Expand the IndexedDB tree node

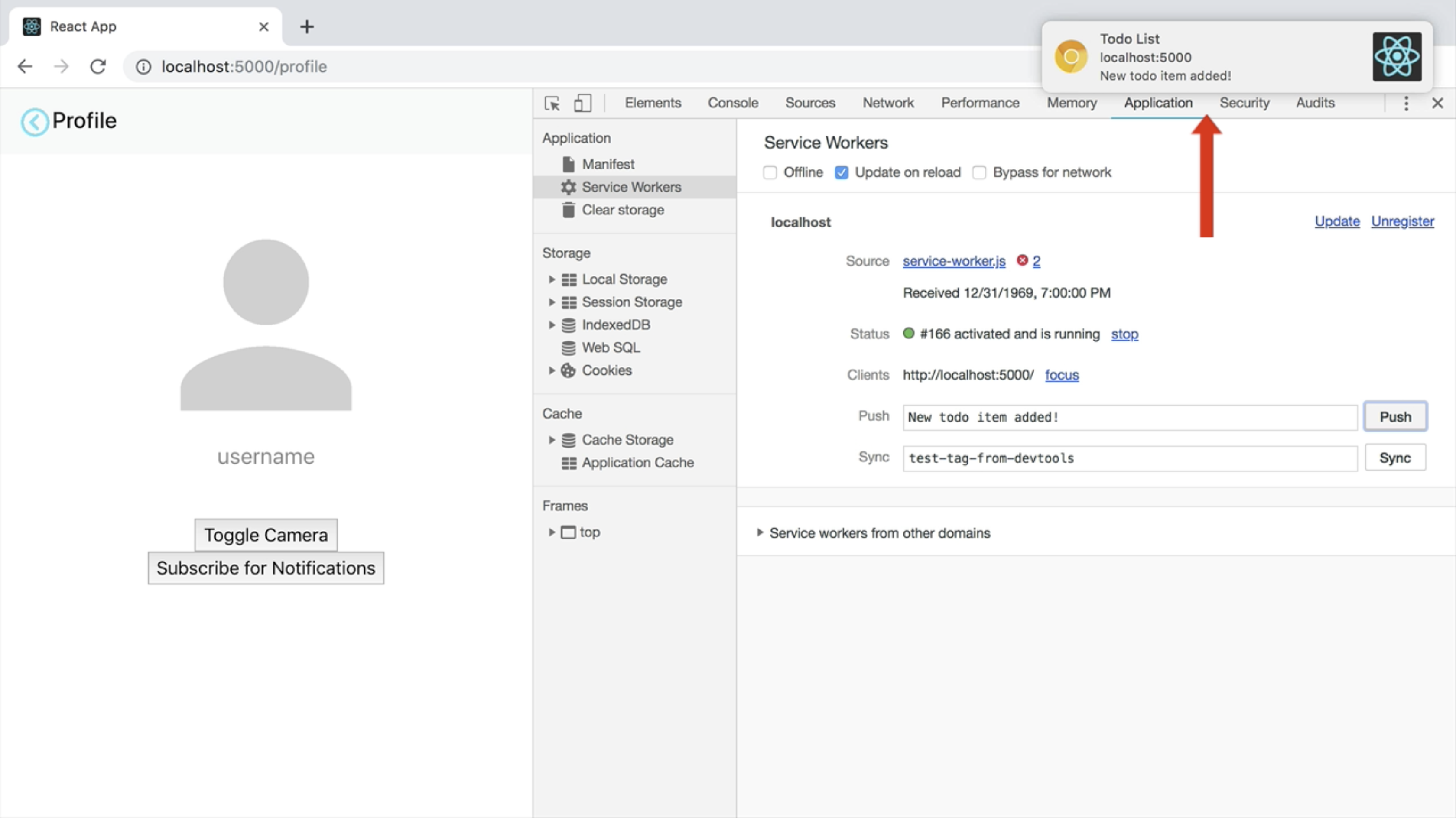(552, 325)
